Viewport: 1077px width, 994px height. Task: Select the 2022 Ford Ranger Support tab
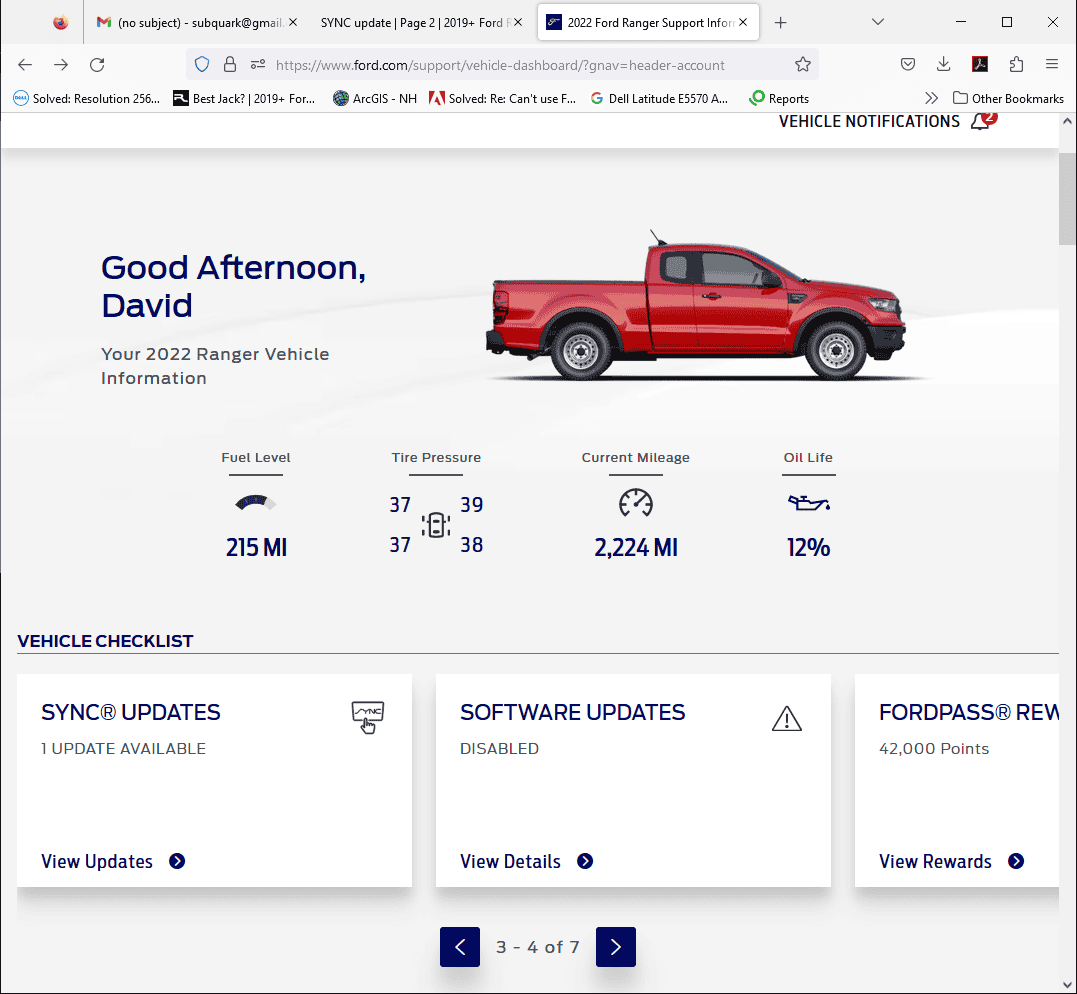tap(648, 23)
